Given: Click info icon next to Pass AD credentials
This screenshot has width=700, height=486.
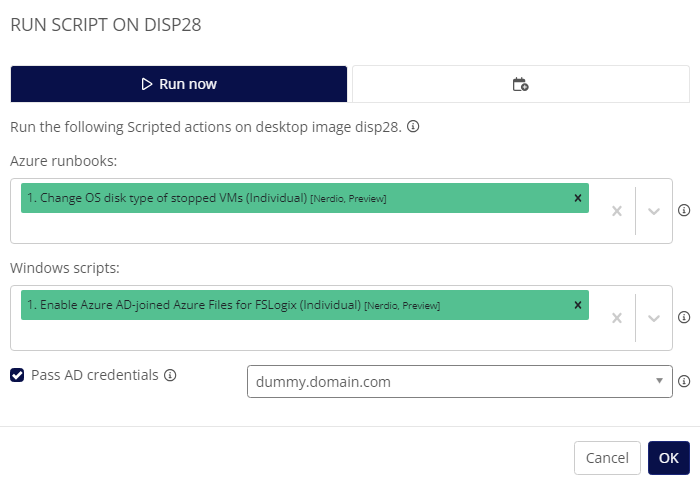Looking at the screenshot, I should [170, 375].
